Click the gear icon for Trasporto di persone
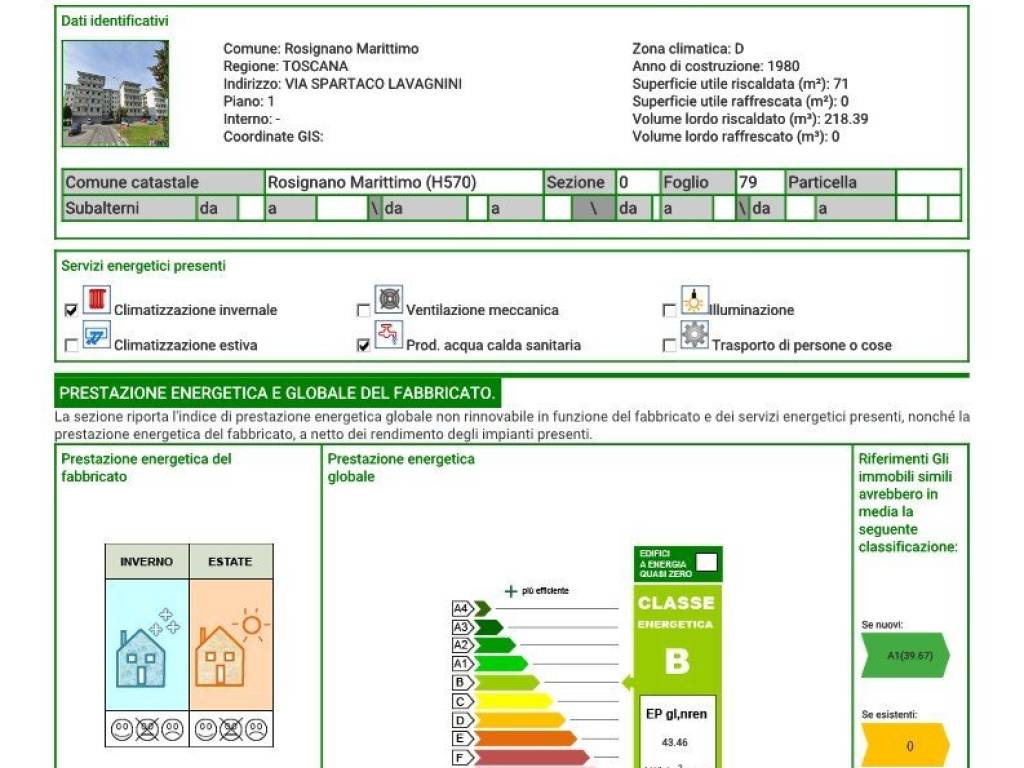 694,335
